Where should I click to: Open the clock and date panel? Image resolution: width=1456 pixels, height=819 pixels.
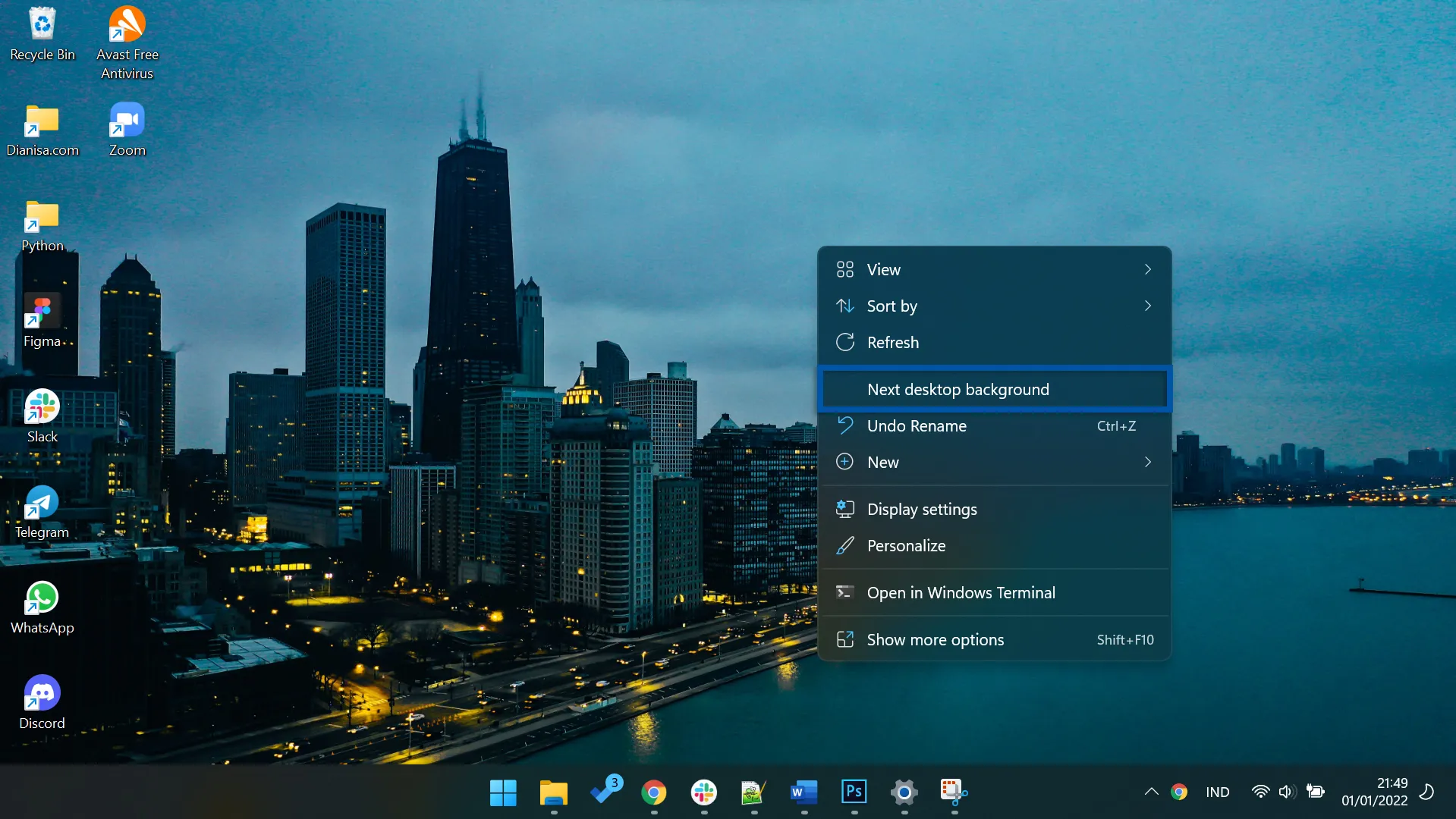(x=1374, y=792)
